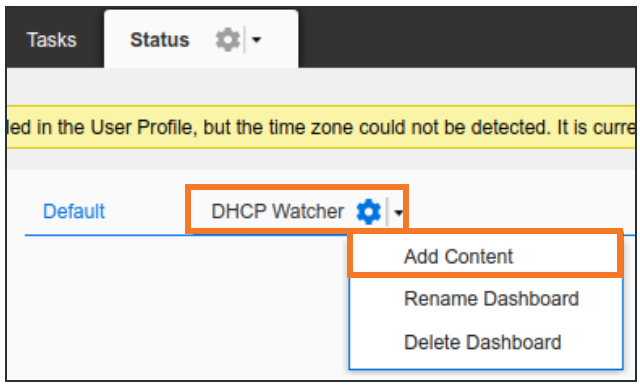Click the divider between blue gear and arrow
The height and width of the screenshot is (386, 640).
pyautogui.click(x=387, y=211)
